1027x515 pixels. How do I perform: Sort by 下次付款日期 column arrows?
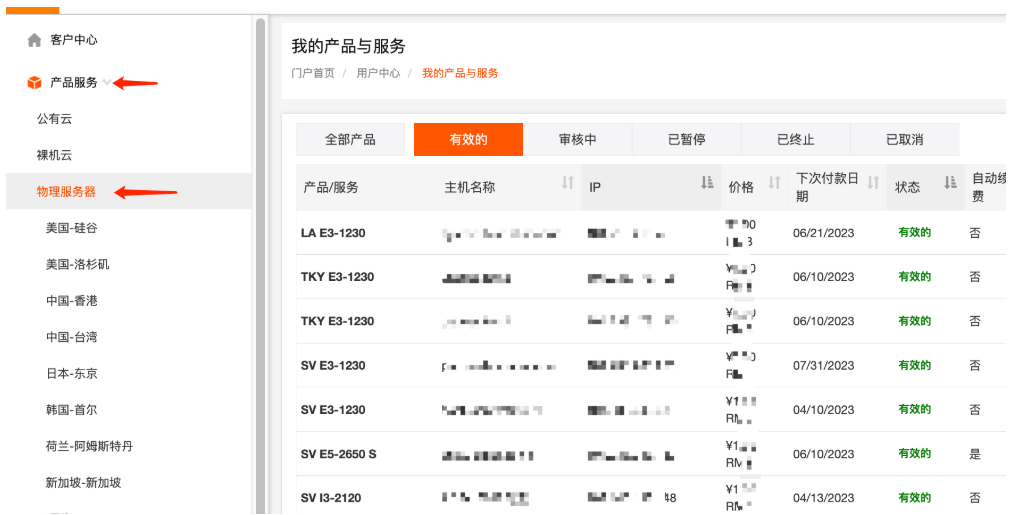873,183
